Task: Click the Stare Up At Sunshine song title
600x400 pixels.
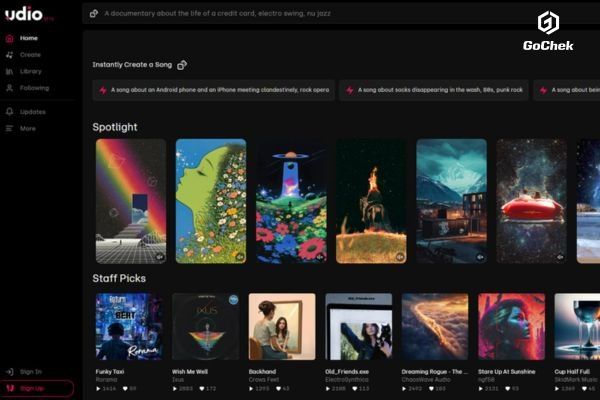Action: click(x=507, y=372)
